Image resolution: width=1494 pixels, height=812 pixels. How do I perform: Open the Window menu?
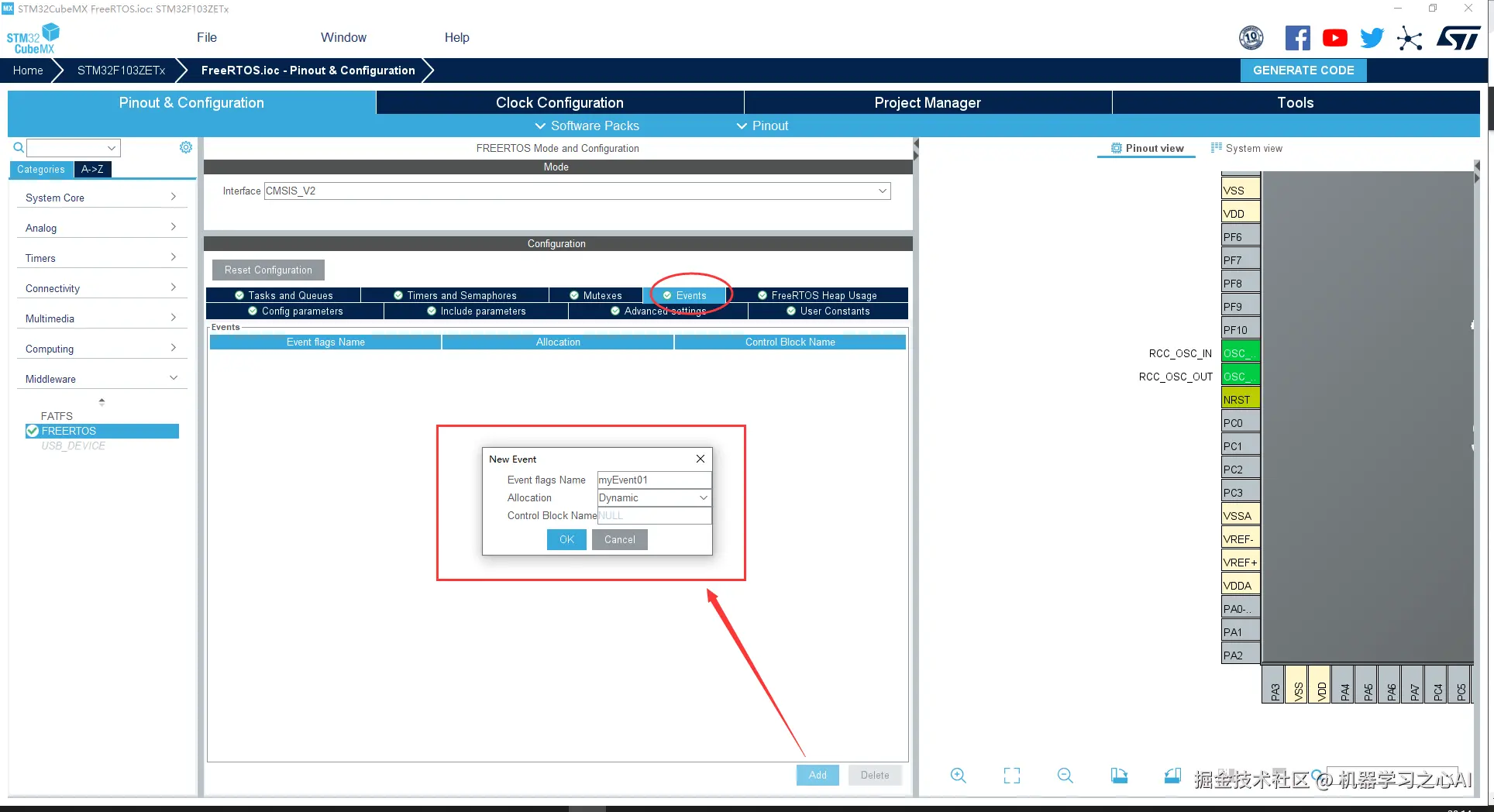click(x=343, y=37)
